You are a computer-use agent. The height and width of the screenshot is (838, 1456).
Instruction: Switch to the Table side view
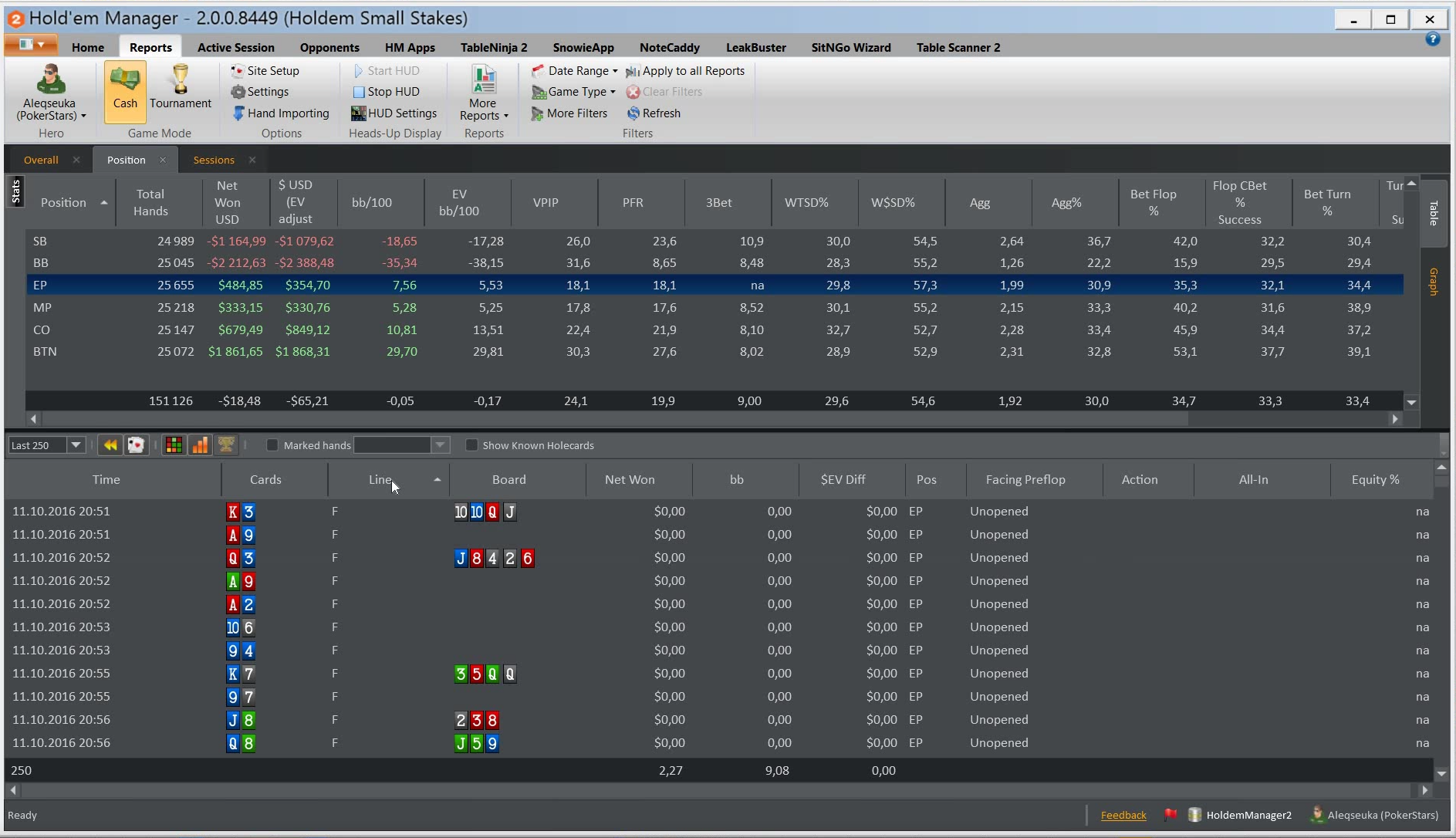coord(1434,214)
